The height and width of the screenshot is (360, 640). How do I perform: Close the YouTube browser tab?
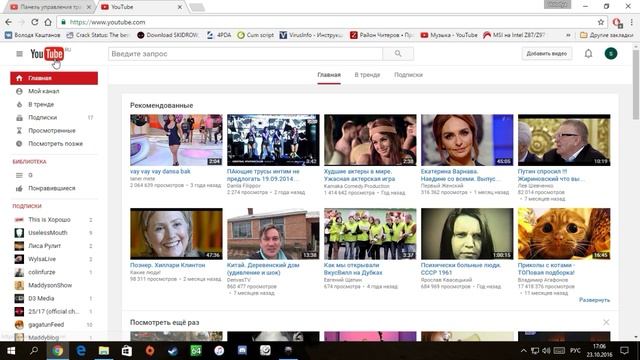point(180,7)
